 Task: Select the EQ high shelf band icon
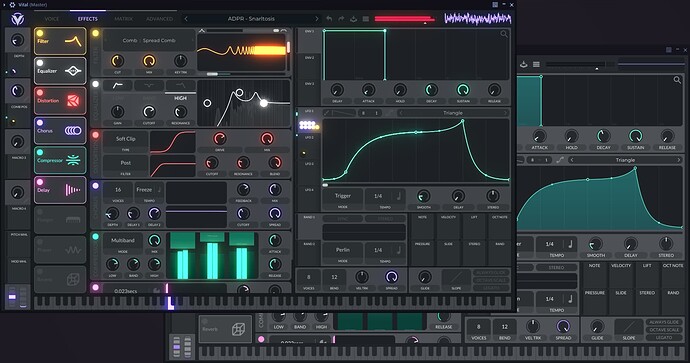click(x=180, y=85)
